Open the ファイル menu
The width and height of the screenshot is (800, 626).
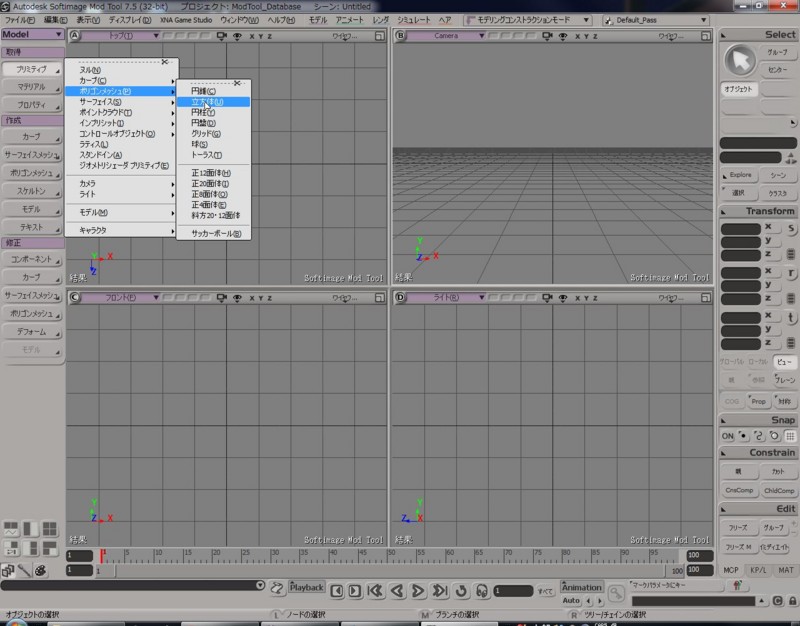click(20, 20)
